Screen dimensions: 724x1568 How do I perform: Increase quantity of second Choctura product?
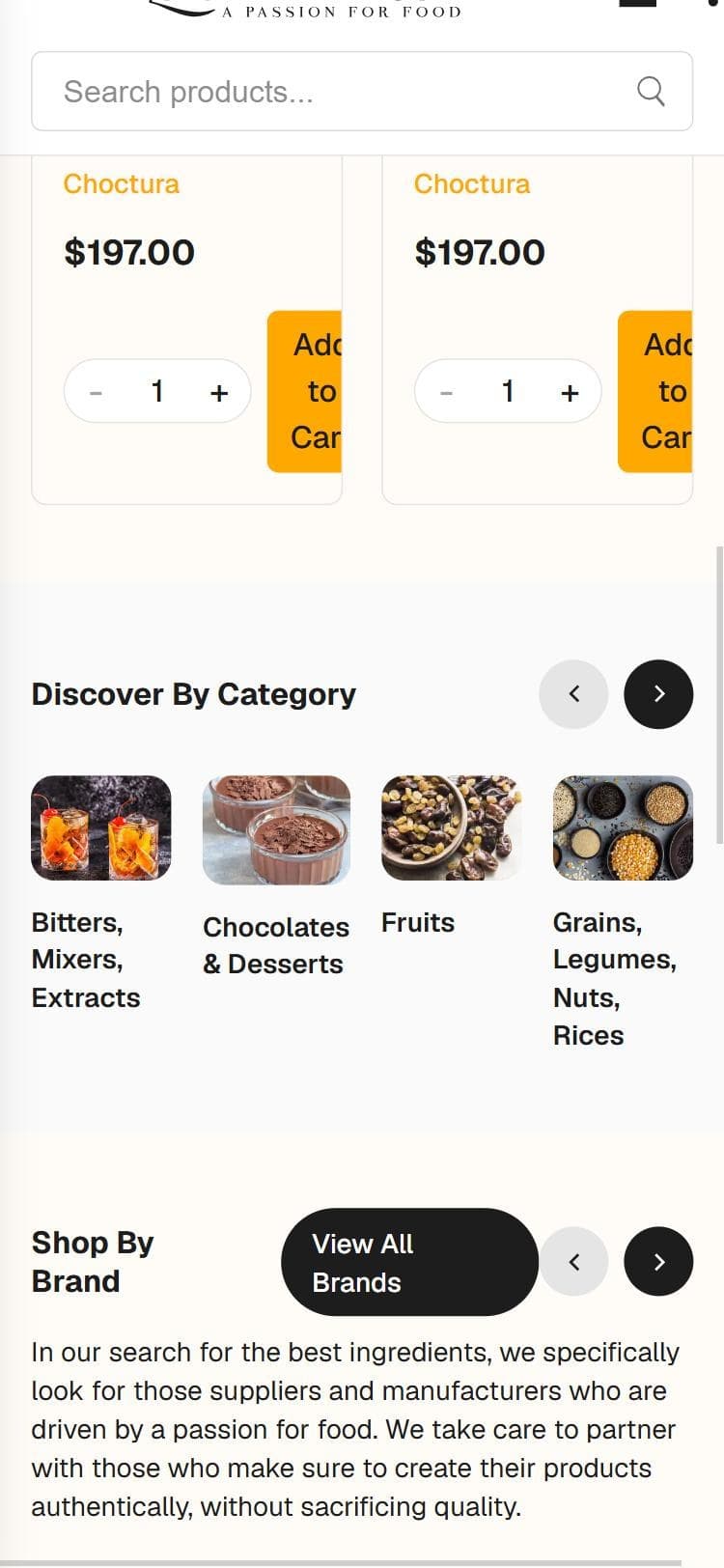tap(570, 392)
